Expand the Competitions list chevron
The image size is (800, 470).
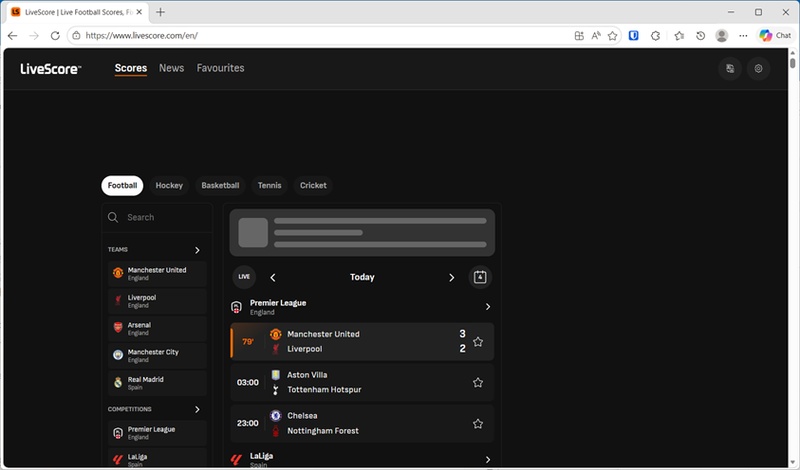click(x=197, y=409)
